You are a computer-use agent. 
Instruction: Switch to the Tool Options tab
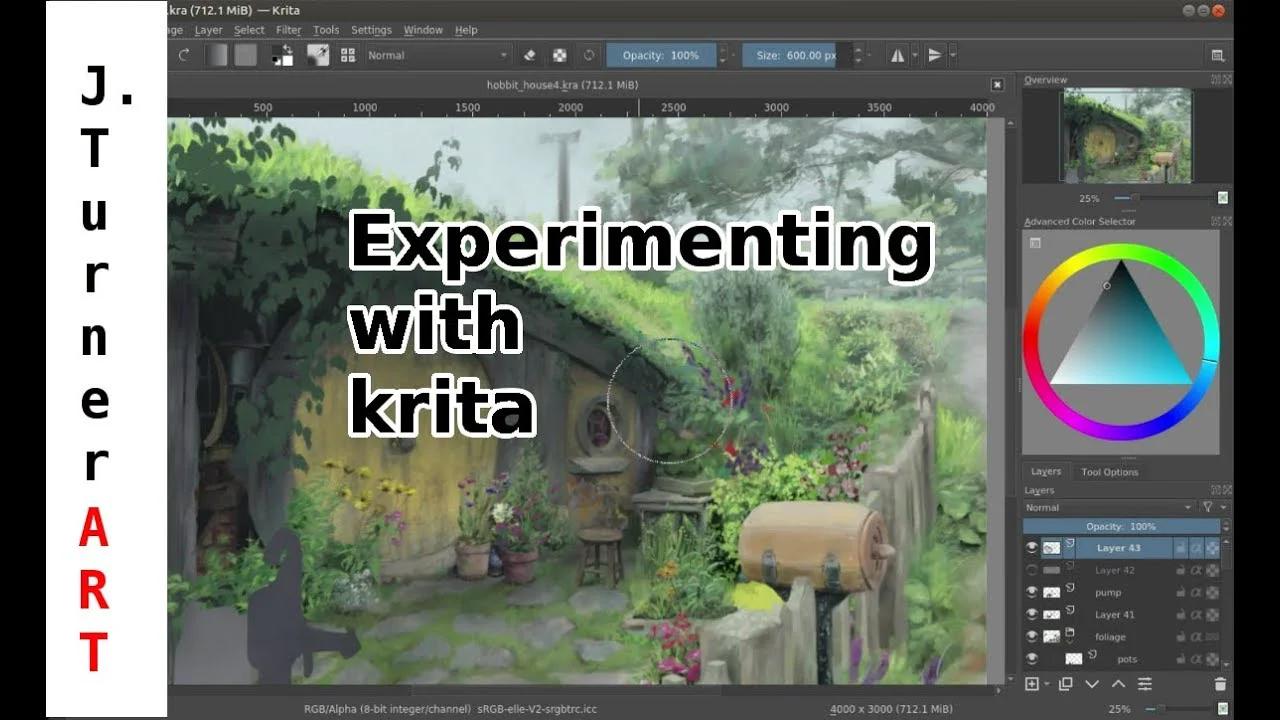click(1110, 471)
